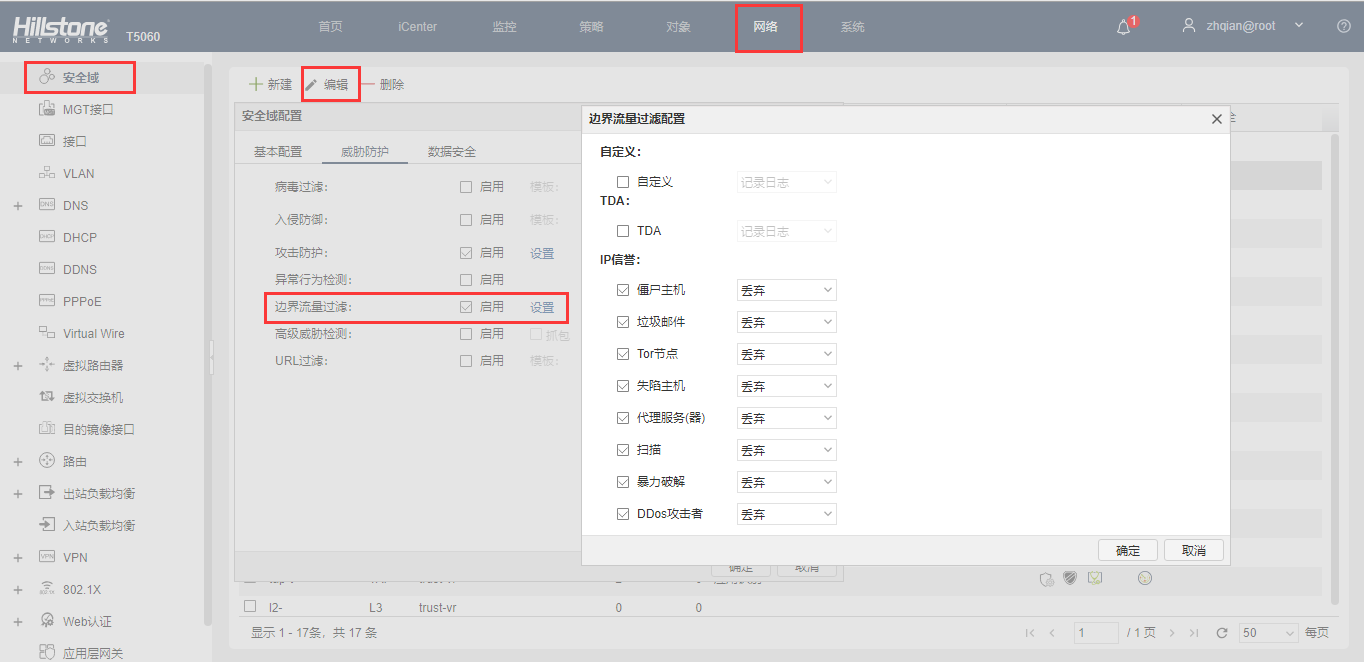Uncheck the 僵尸主机 checkbox
Viewport: 1364px width, 662px height.
pos(623,290)
